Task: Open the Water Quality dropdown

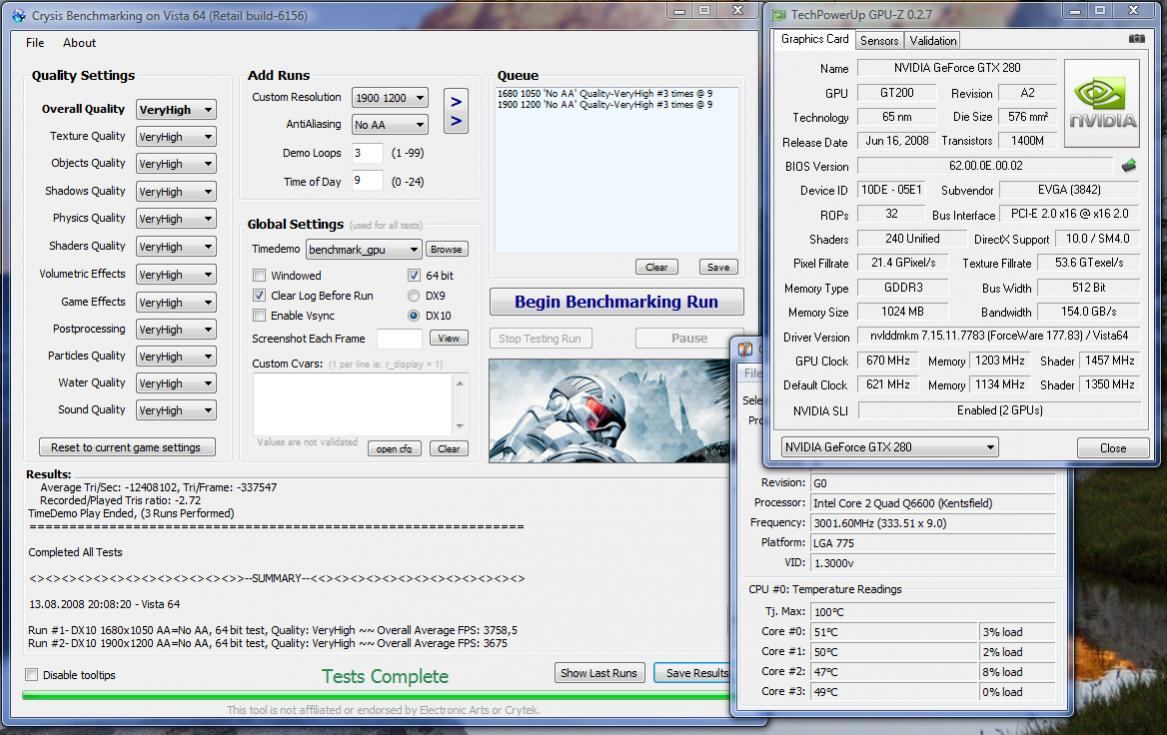Action: [x=176, y=383]
